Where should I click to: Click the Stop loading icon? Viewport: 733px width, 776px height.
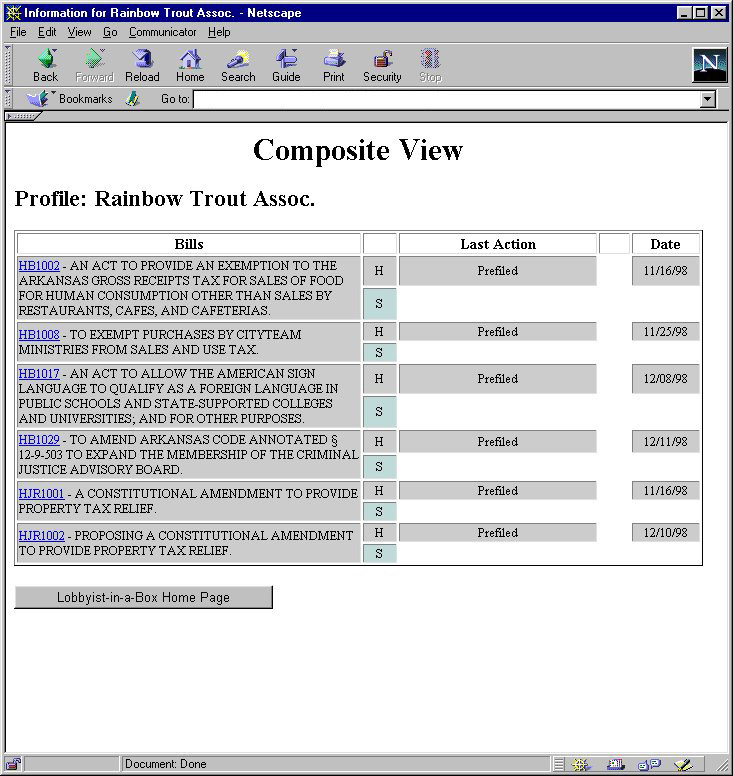(430, 65)
